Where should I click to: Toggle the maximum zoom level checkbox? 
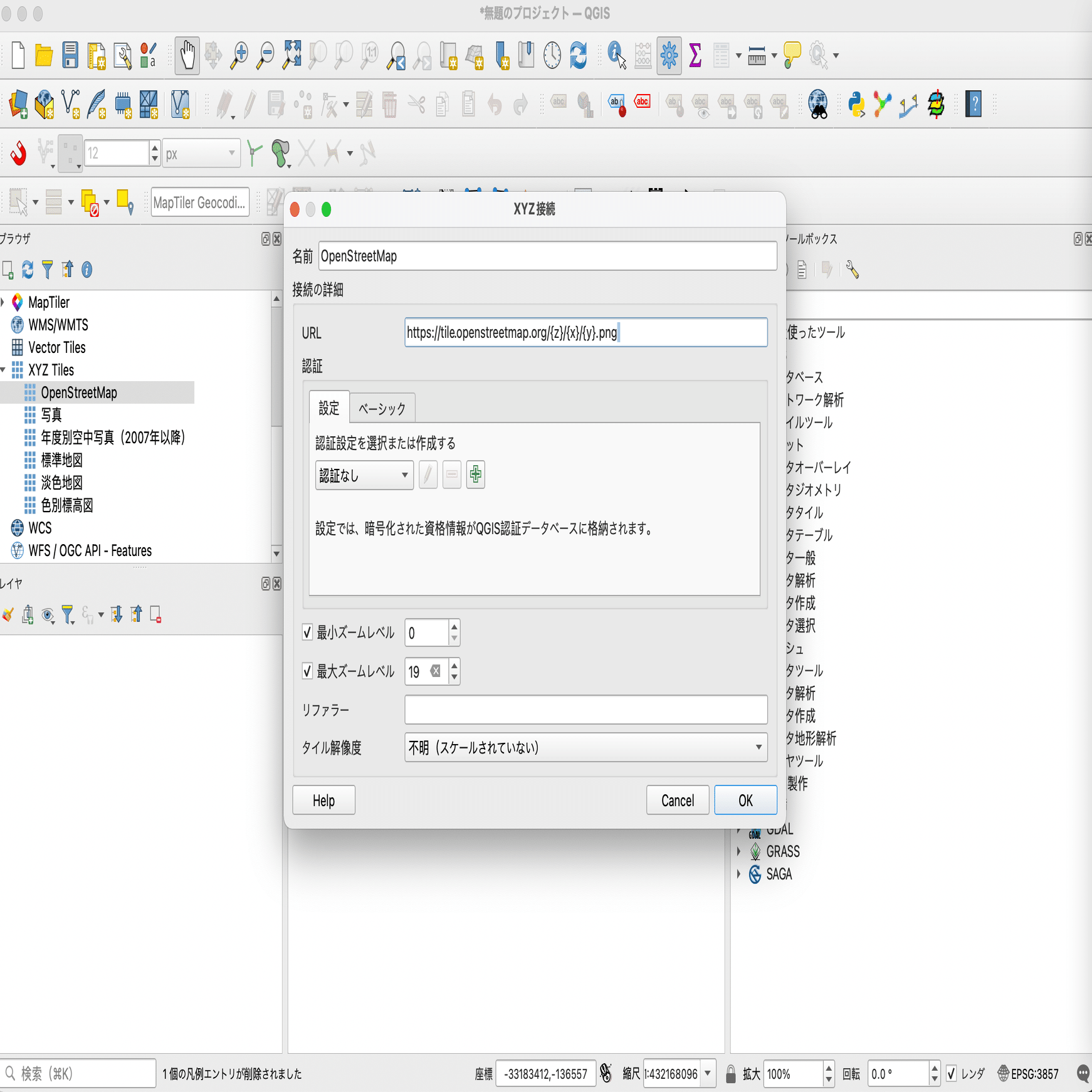pos(307,671)
